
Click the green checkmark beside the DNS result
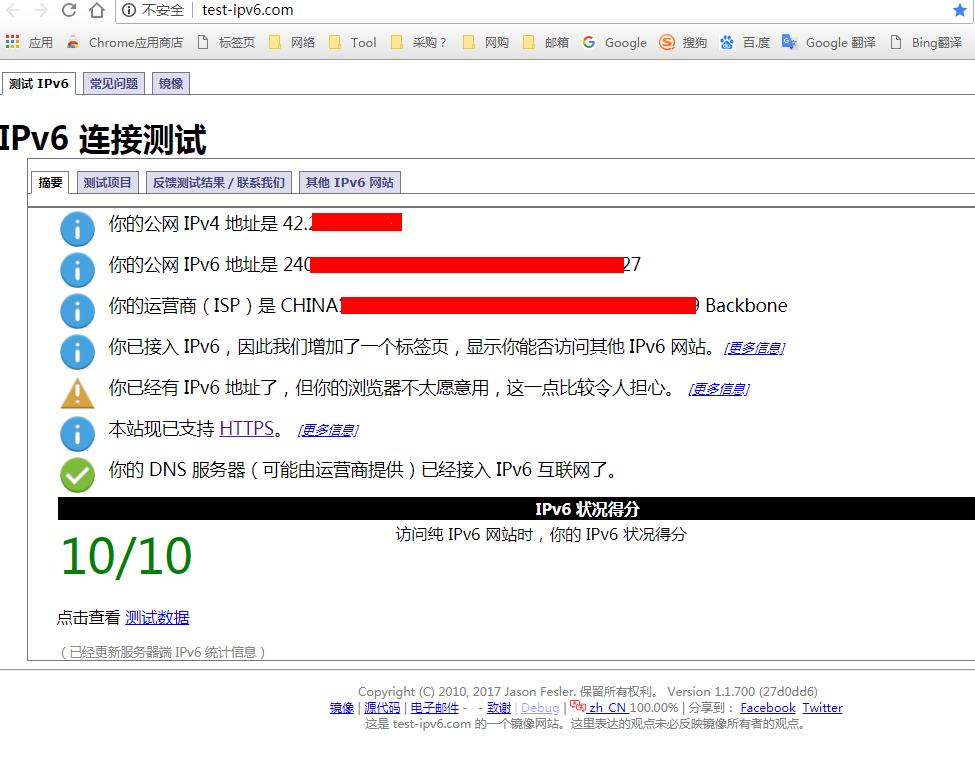point(77,475)
